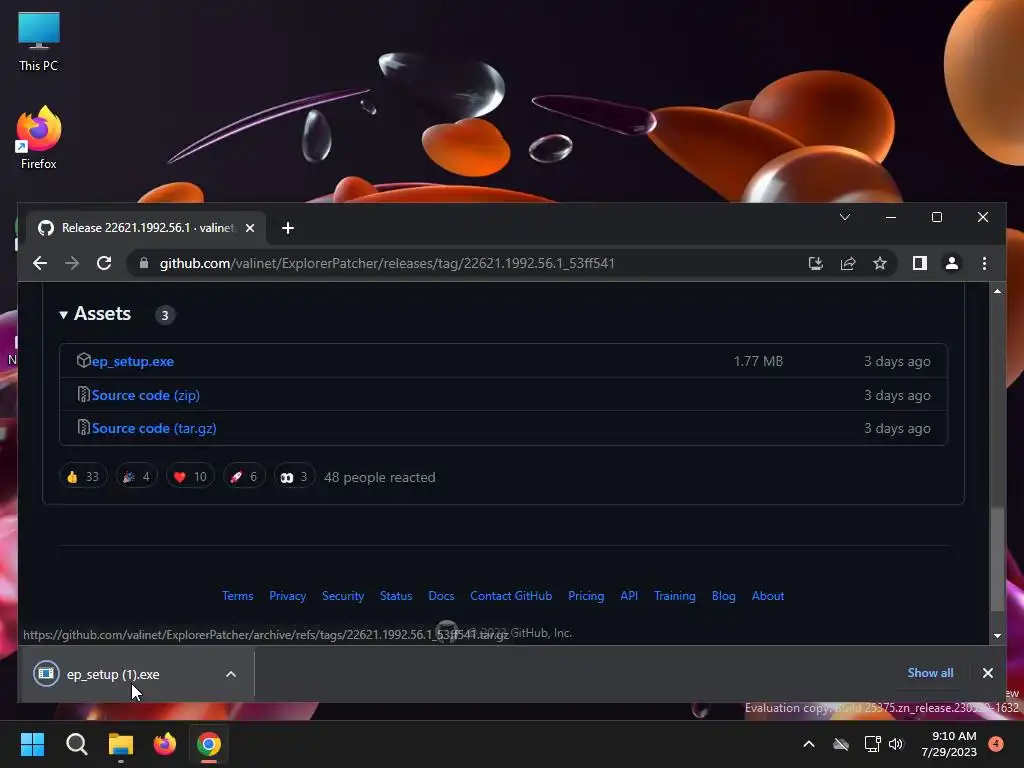Toggle eyes reaction with 3
The height and width of the screenshot is (768, 1024).
click(294, 477)
